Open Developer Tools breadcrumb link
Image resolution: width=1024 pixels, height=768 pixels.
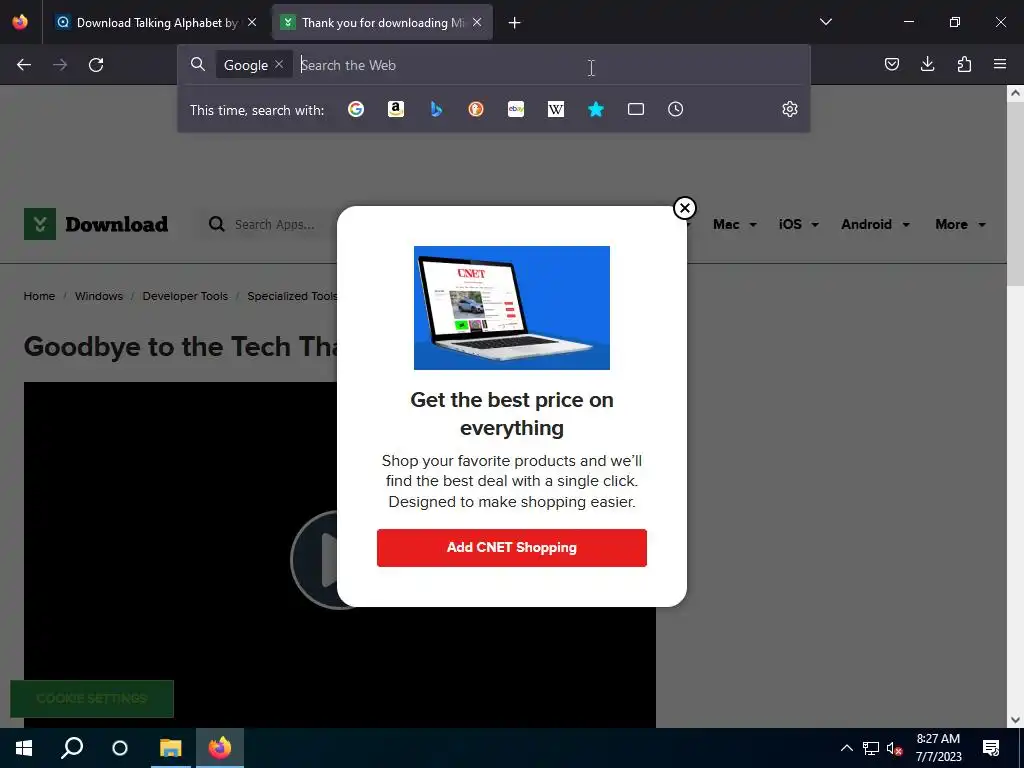(x=185, y=296)
